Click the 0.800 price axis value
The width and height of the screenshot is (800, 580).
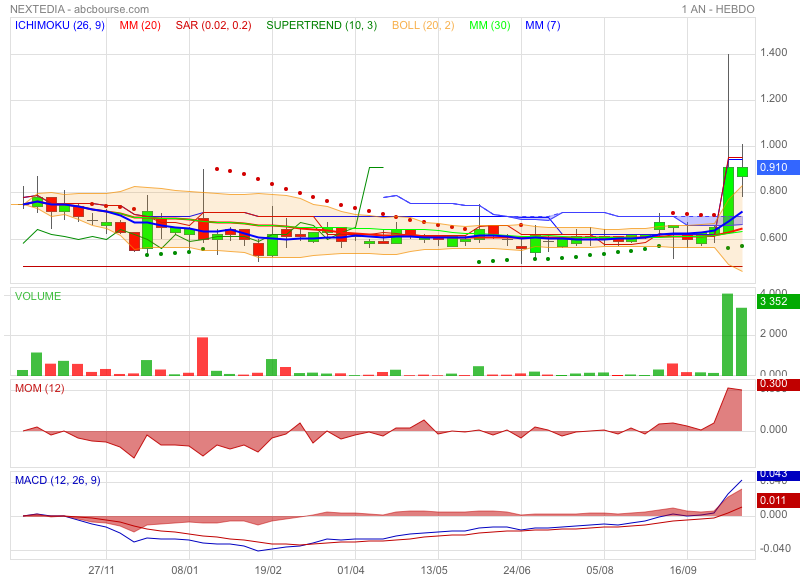pos(773,191)
